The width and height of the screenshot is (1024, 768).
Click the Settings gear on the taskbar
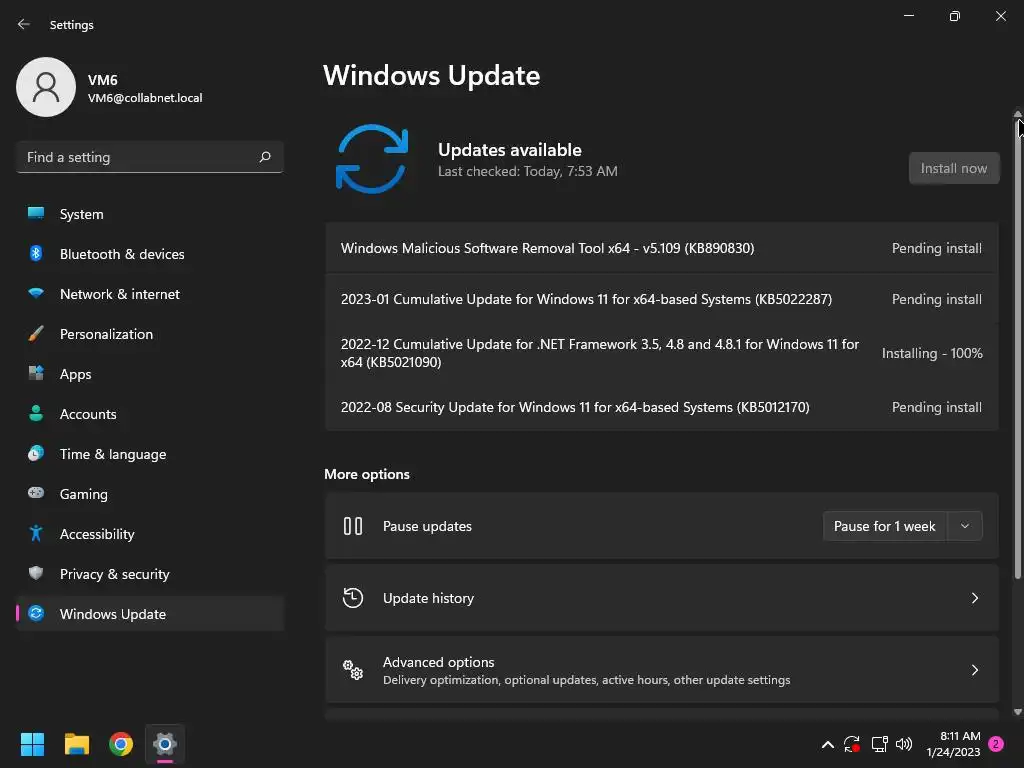click(x=165, y=744)
